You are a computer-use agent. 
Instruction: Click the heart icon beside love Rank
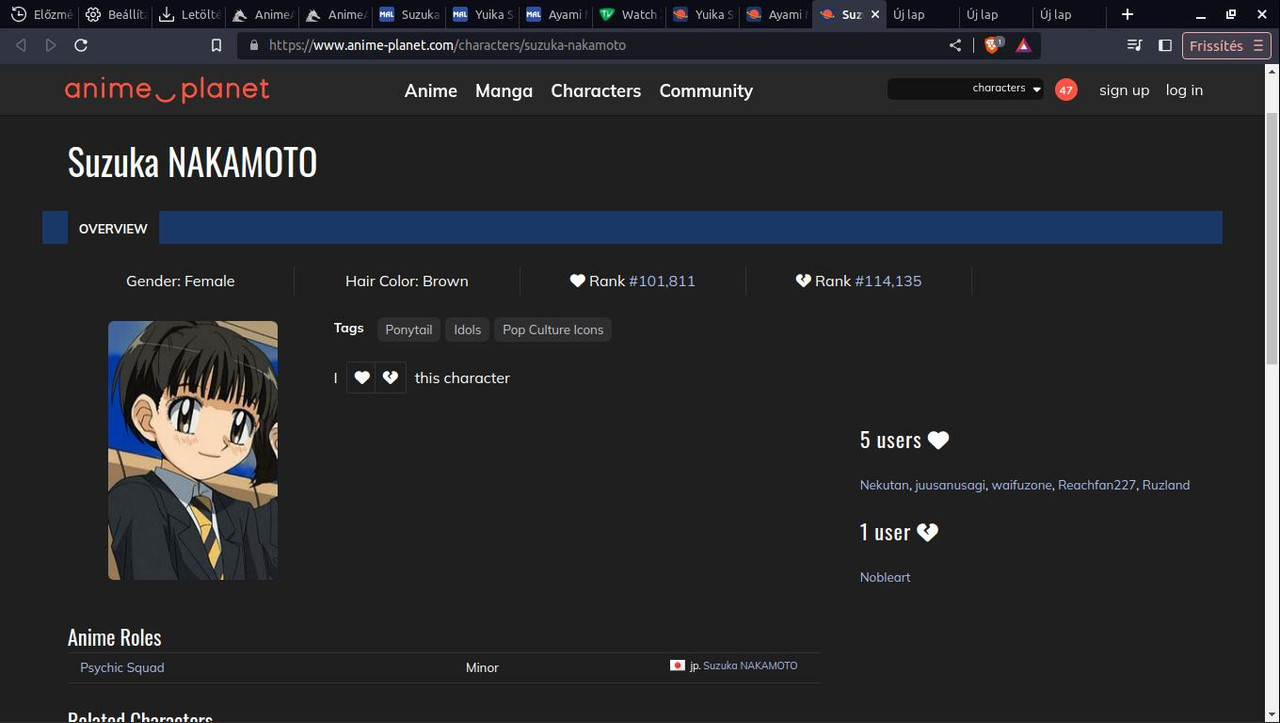[x=577, y=281]
